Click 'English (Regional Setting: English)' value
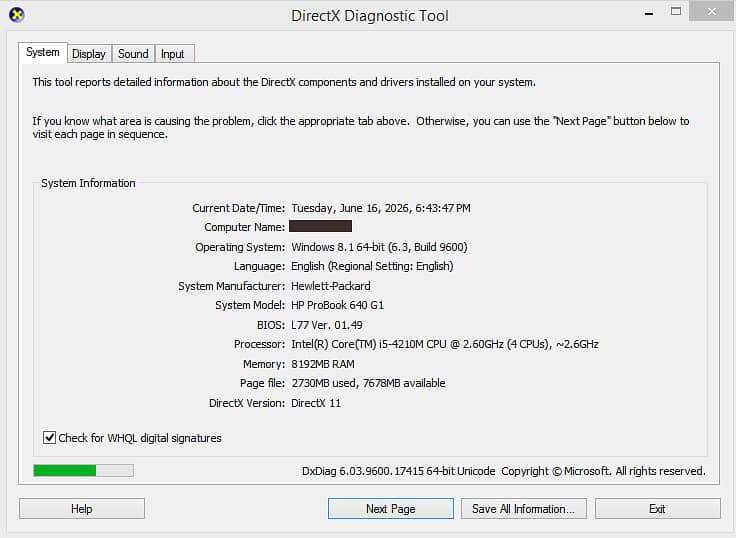The width and height of the screenshot is (736, 538). (x=372, y=266)
